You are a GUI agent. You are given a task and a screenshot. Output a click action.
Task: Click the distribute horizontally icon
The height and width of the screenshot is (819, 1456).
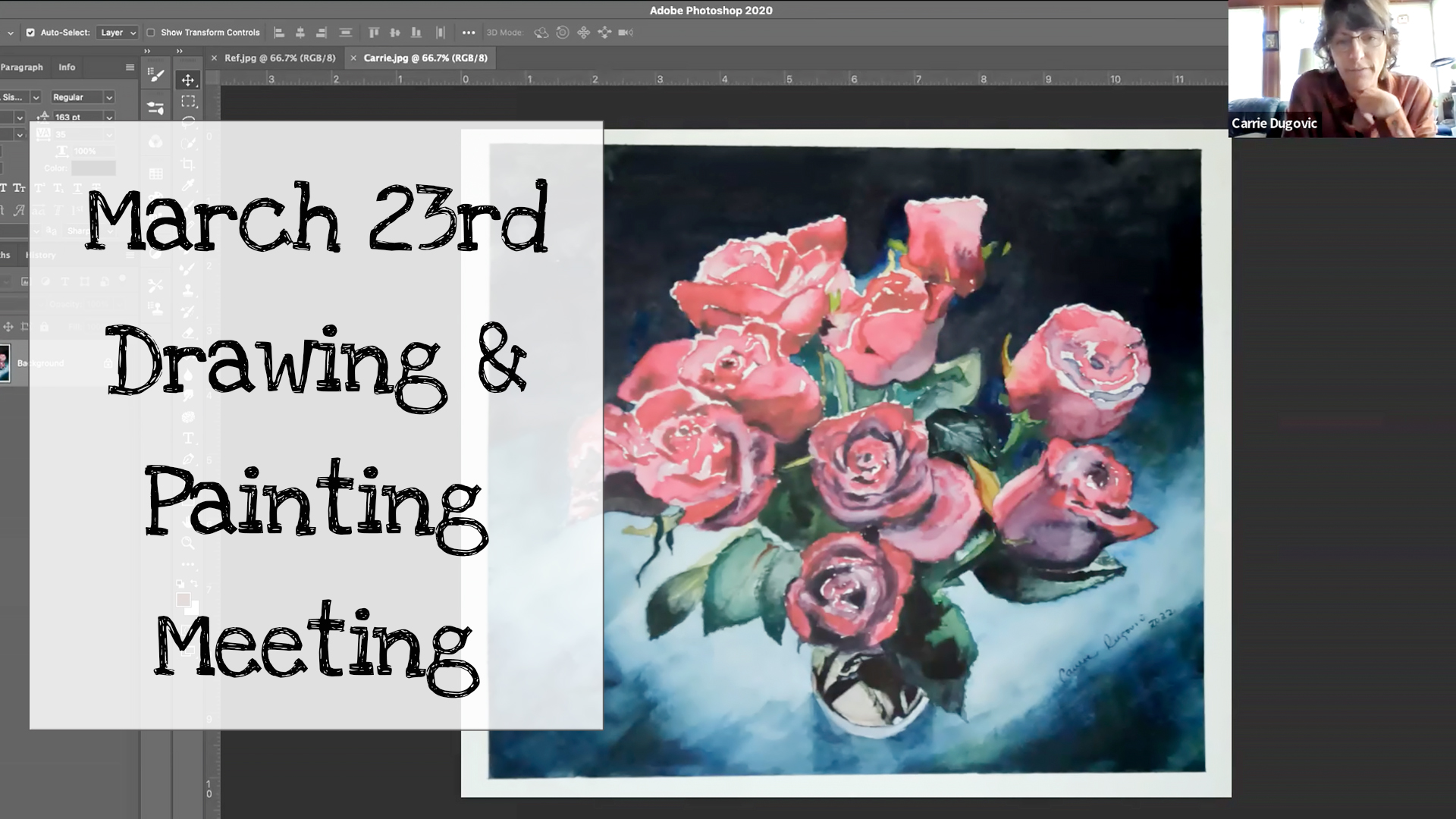point(441,33)
